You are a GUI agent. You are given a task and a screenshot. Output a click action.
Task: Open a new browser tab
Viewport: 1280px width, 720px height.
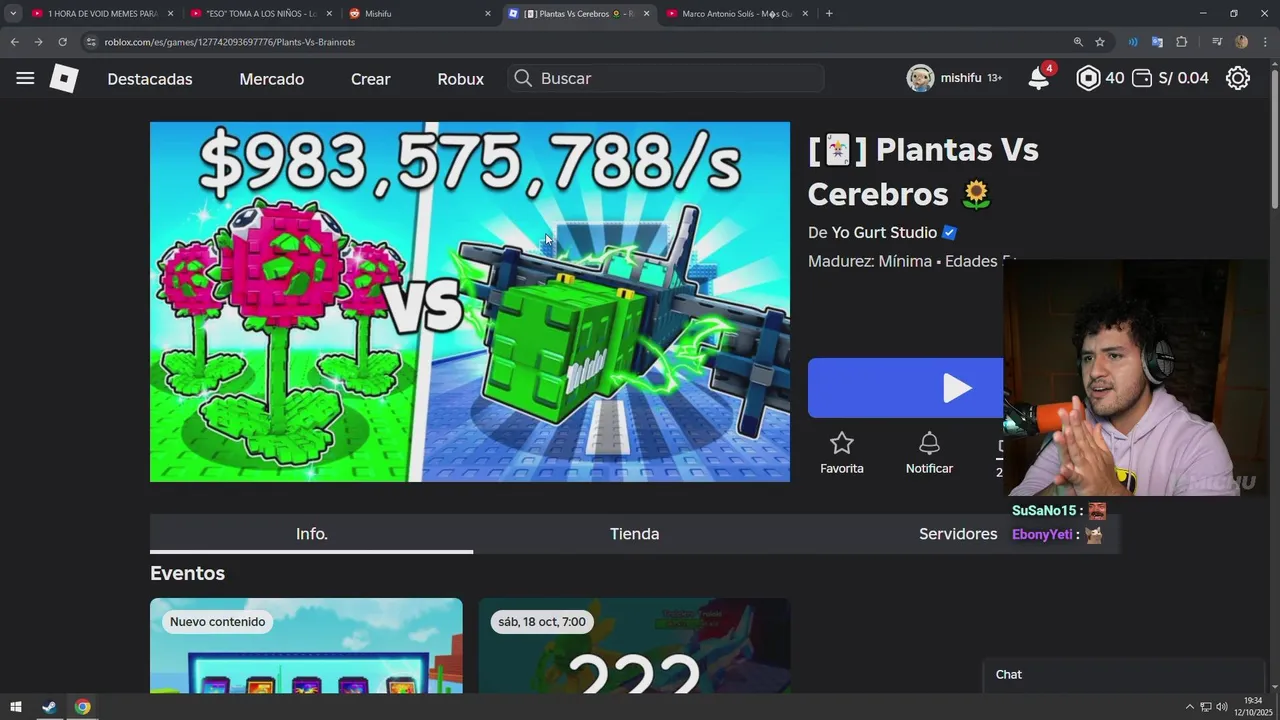tap(829, 13)
